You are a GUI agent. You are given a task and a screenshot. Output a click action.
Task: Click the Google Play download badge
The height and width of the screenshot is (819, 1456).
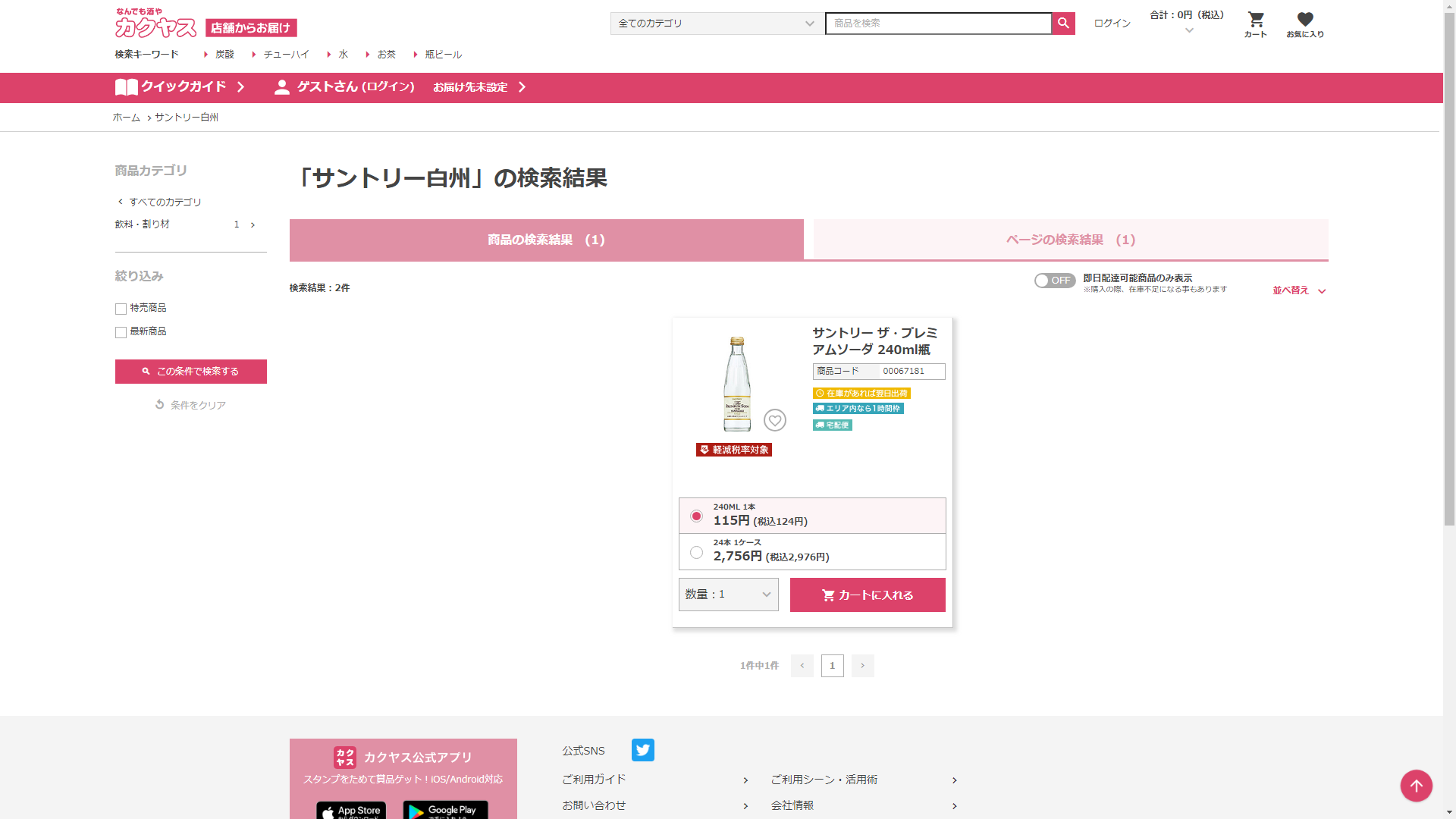445,810
